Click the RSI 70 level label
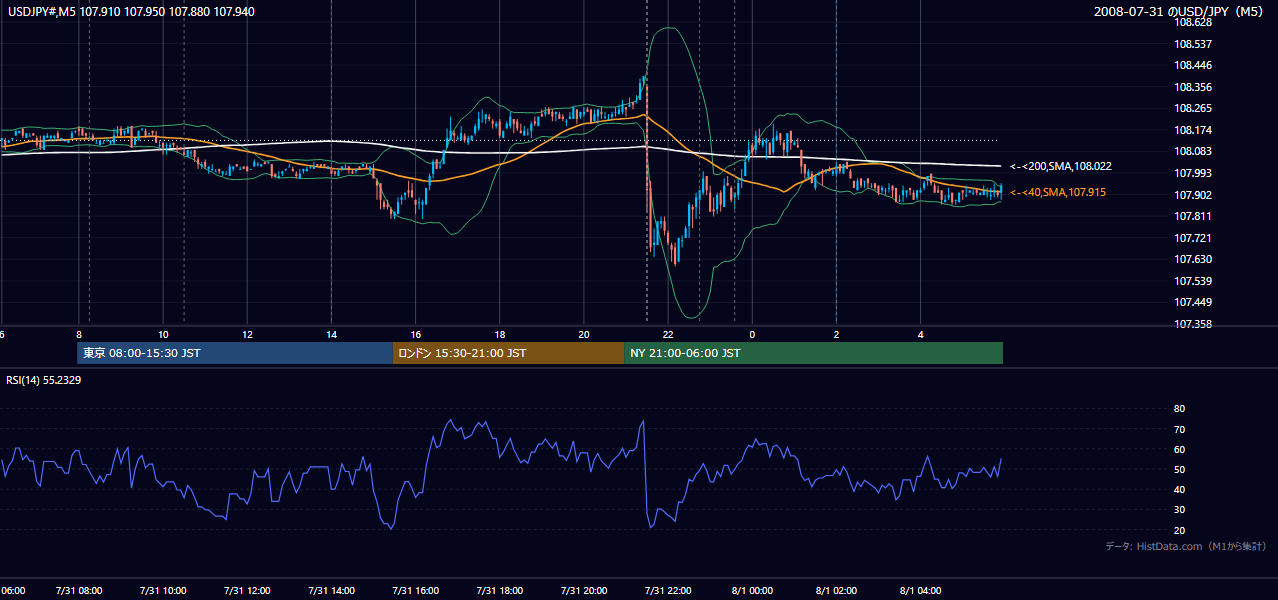Screen dimensions: 1278x600 pyautogui.click(x=1179, y=429)
